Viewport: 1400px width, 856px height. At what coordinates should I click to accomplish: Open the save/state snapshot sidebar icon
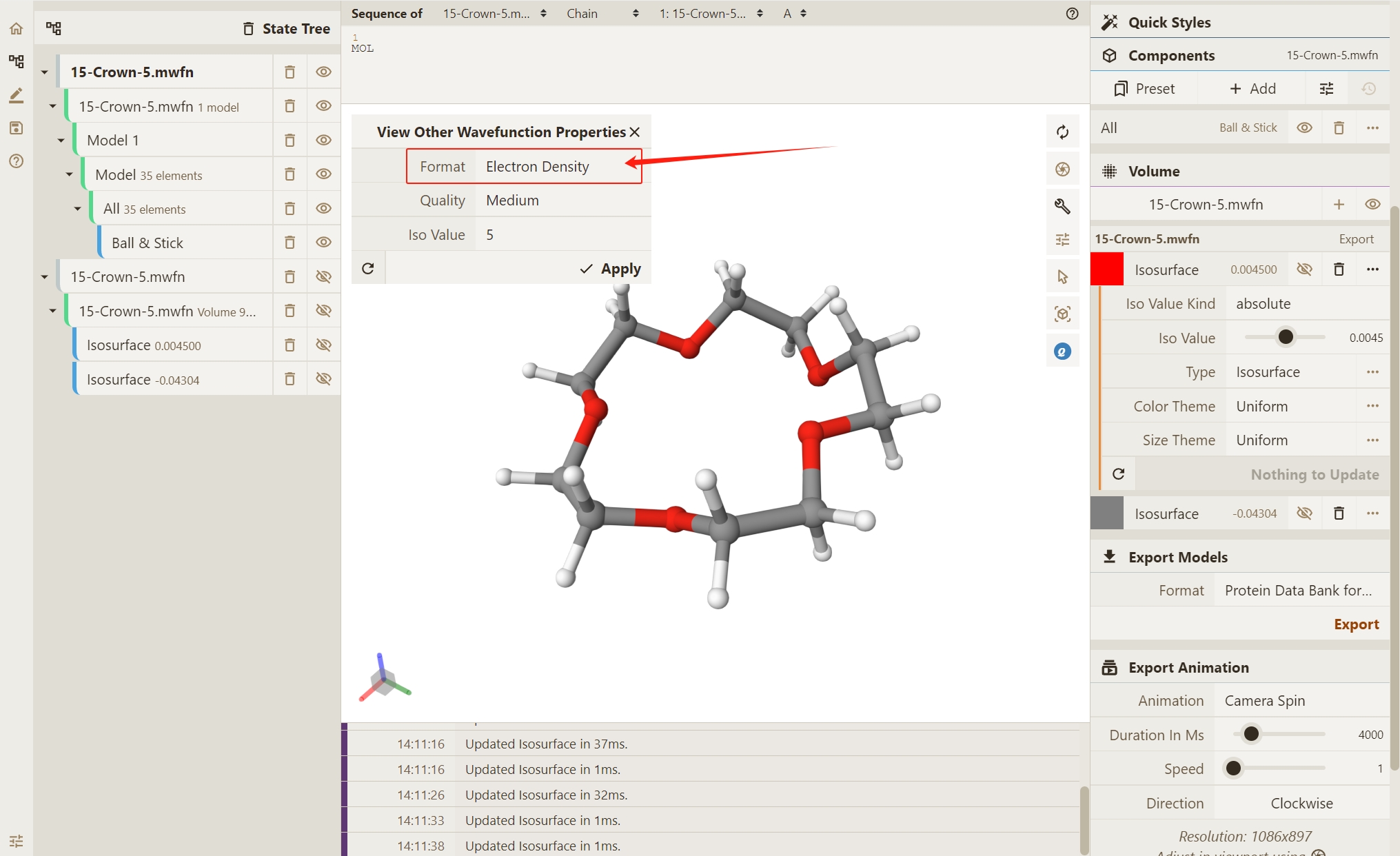(x=17, y=128)
